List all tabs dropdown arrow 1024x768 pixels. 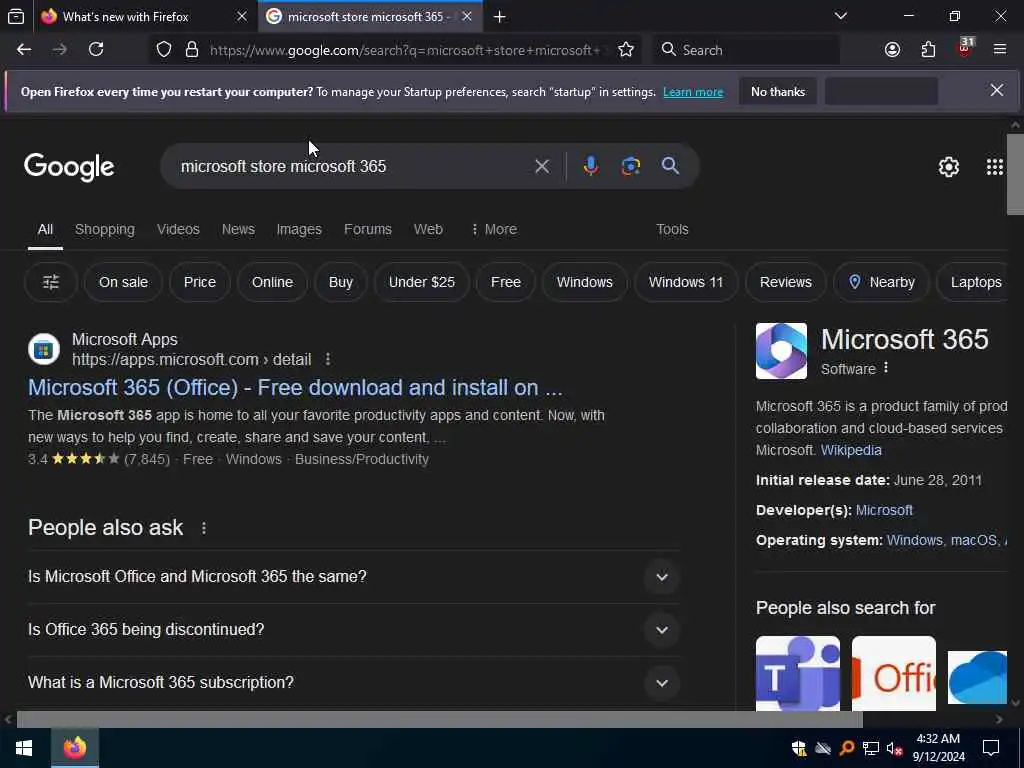(841, 16)
